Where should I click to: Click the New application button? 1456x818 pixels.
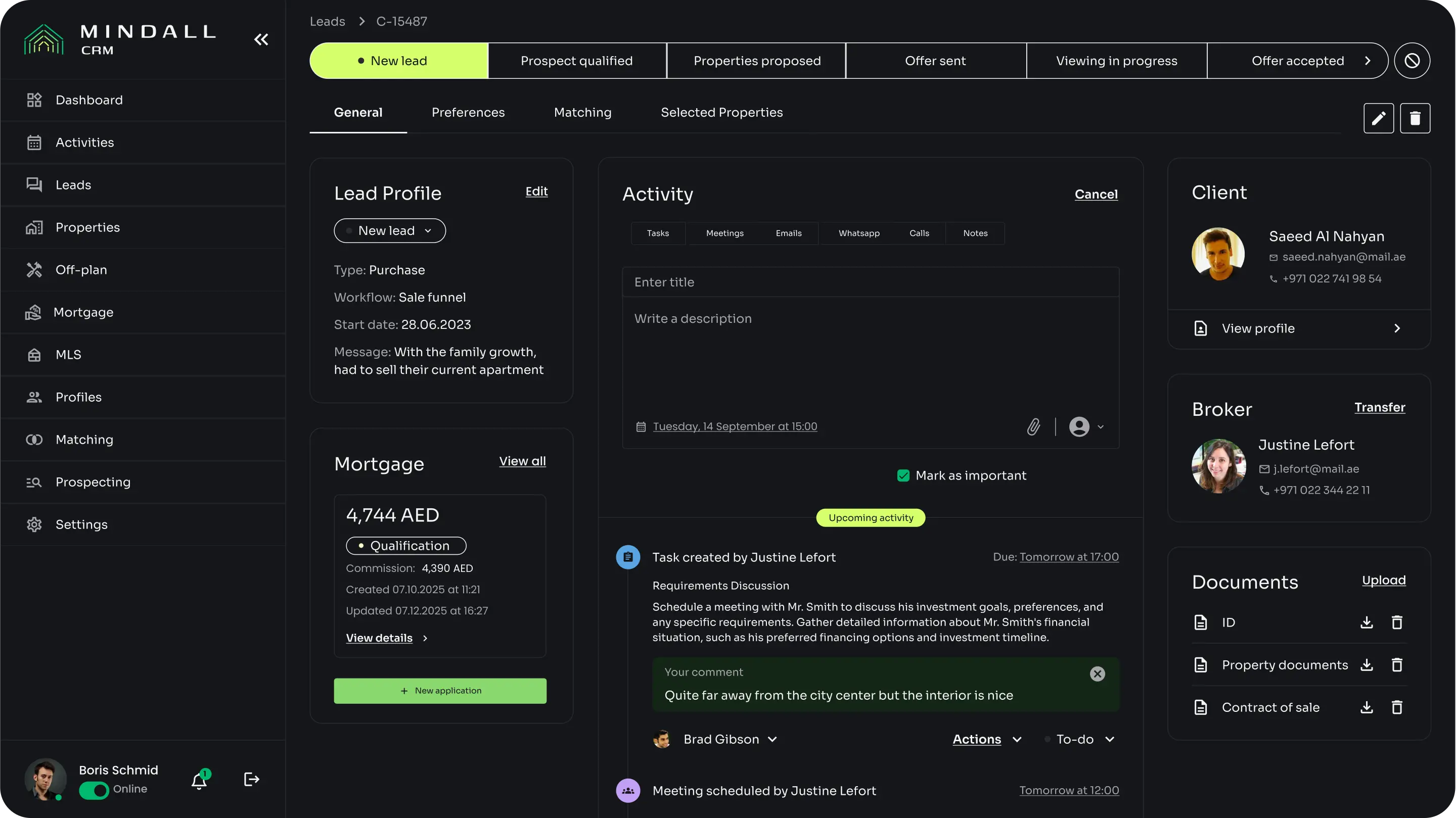coord(440,690)
